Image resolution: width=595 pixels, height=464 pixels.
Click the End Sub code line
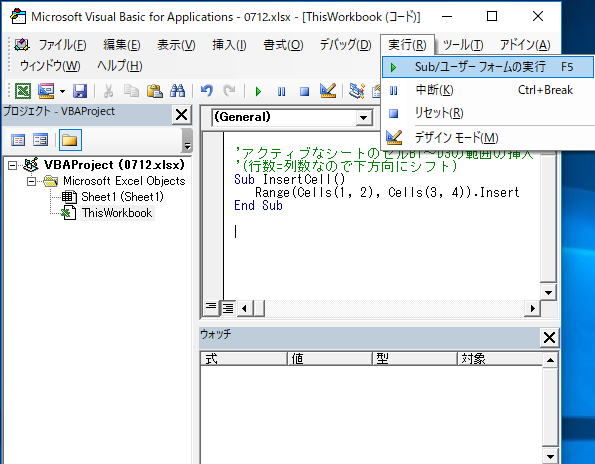pyautogui.click(x=258, y=206)
